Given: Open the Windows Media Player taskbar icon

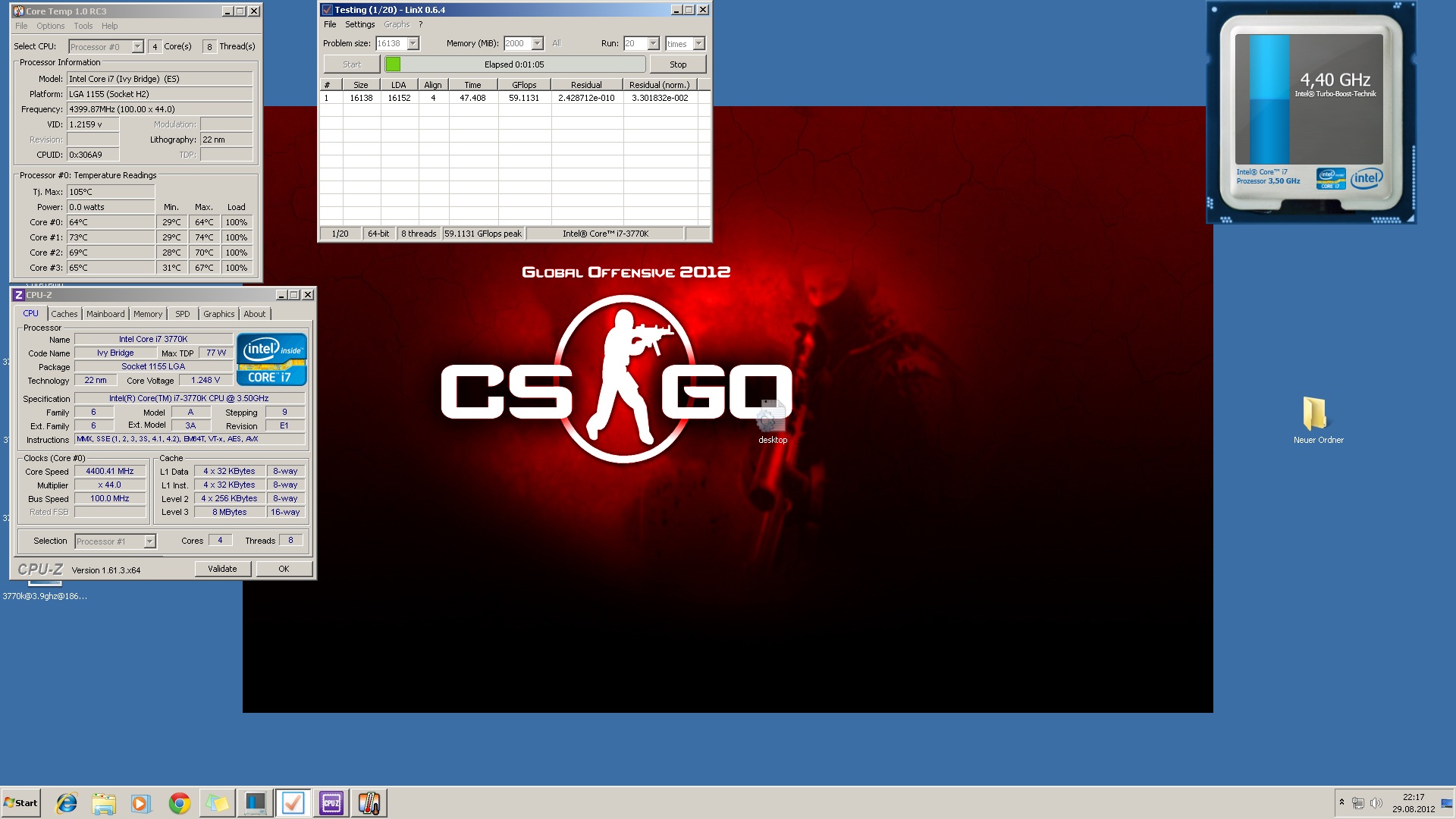Looking at the screenshot, I should pyautogui.click(x=141, y=803).
